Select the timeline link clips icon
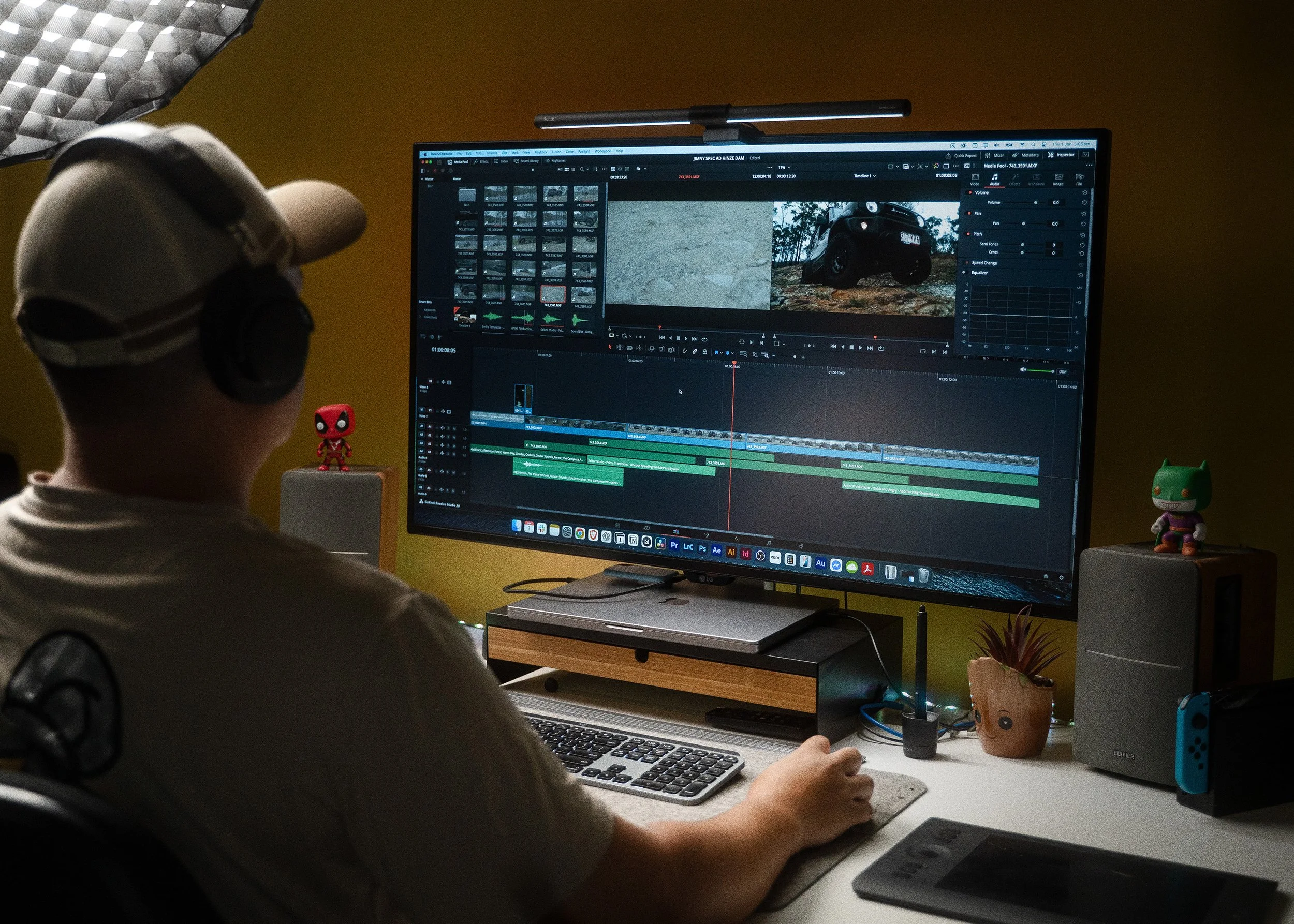Screen dimensions: 1294x924 (x=695, y=352)
